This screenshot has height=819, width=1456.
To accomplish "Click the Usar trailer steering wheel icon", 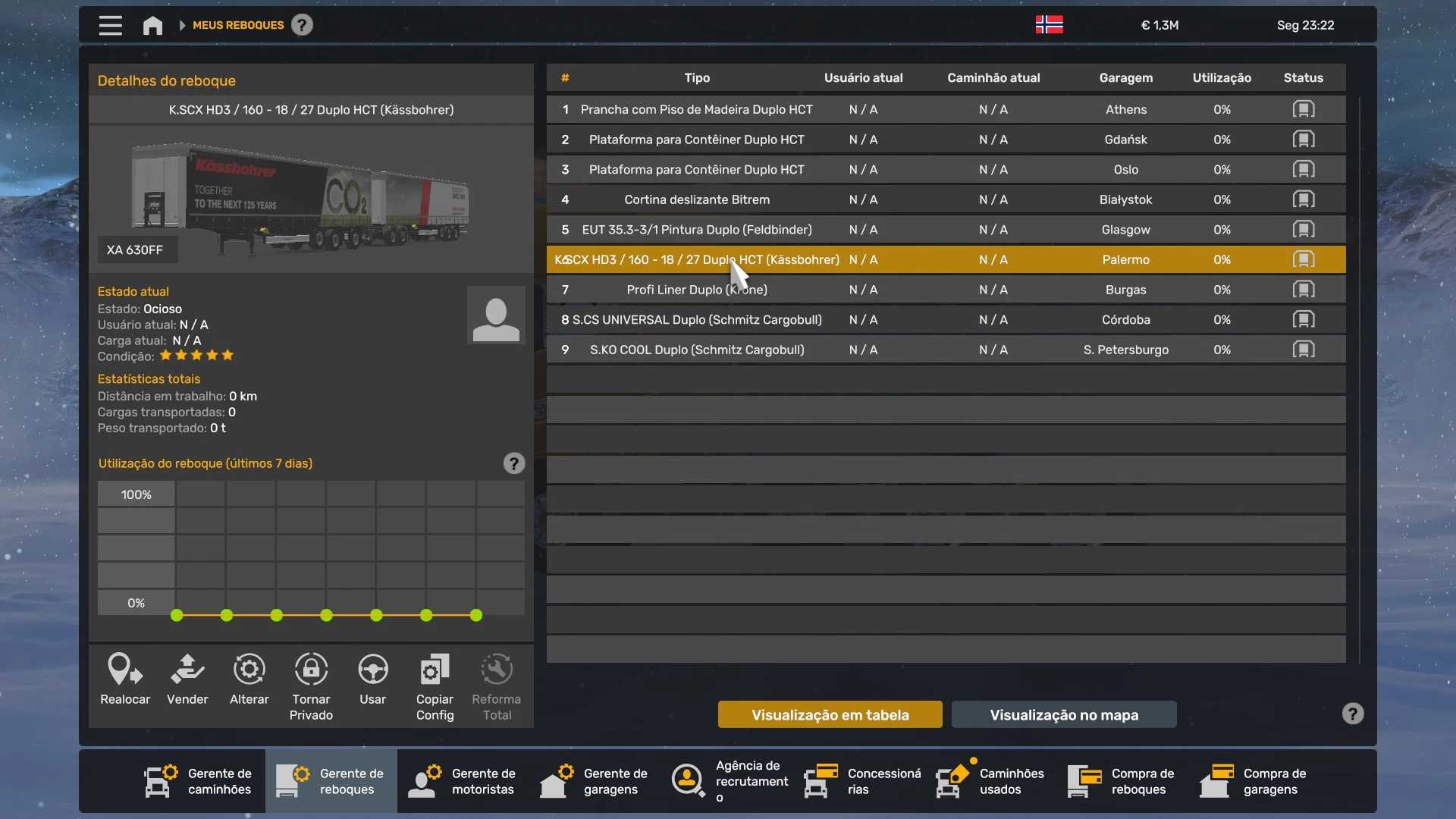I will pos(372,670).
